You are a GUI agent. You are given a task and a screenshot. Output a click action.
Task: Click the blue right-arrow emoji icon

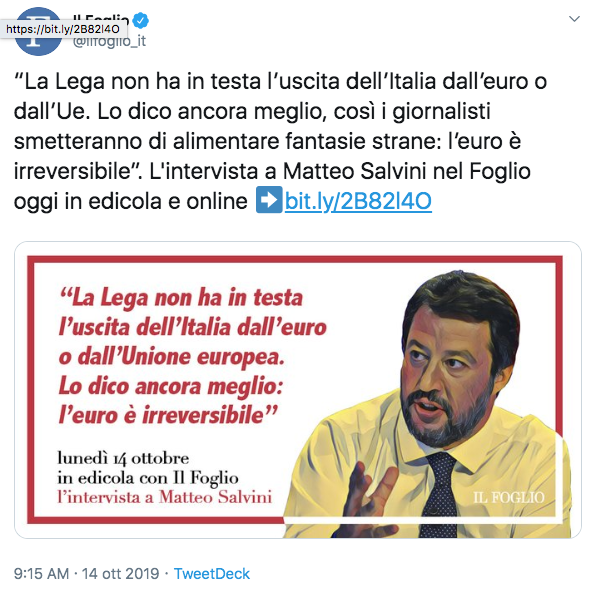pyautogui.click(x=269, y=200)
